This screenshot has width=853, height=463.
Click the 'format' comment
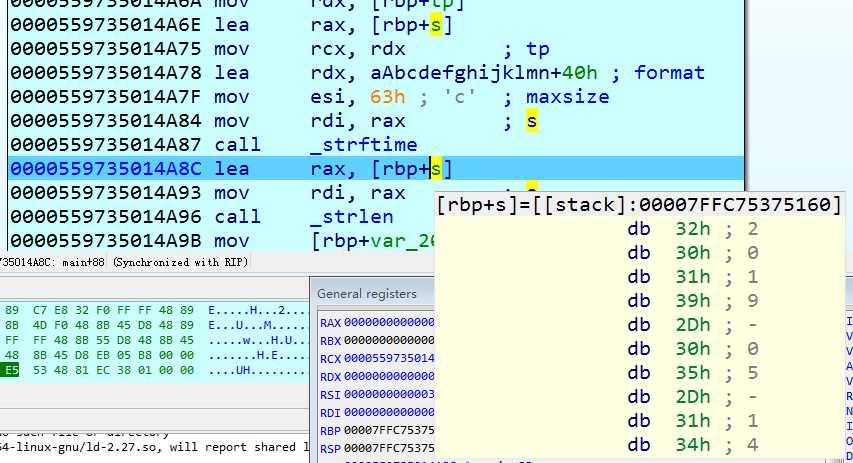click(669, 73)
